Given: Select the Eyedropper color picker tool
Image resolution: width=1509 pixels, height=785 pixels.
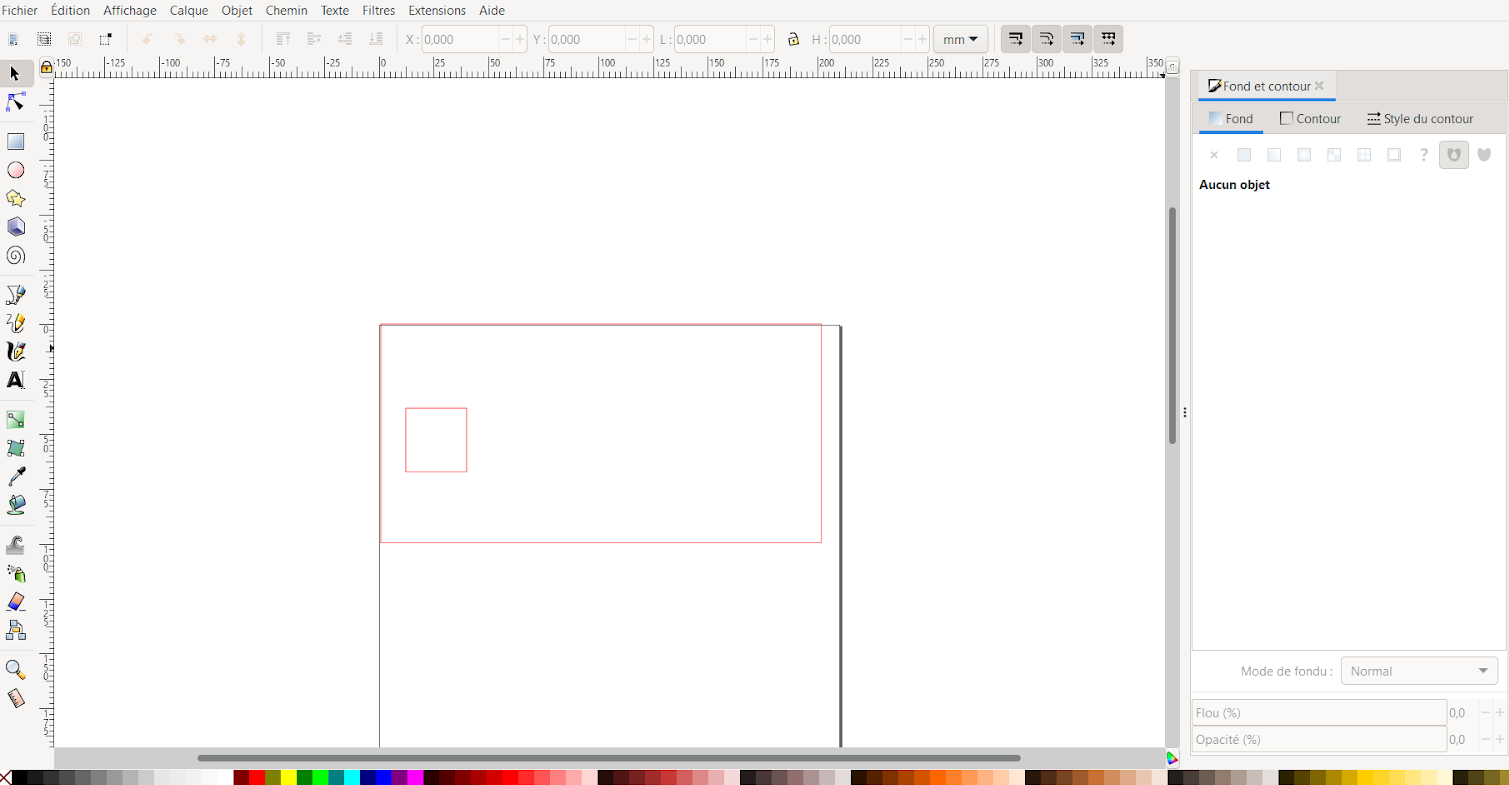Looking at the screenshot, I should point(16,477).
